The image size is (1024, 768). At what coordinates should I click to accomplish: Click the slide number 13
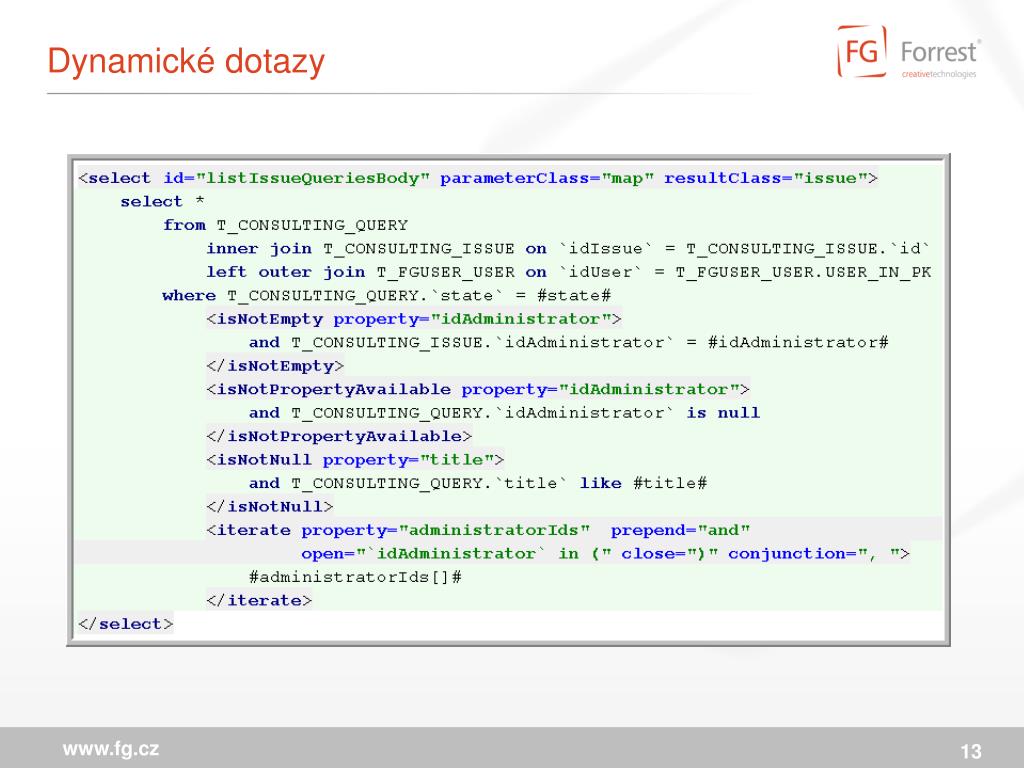[x=970, y=751]
